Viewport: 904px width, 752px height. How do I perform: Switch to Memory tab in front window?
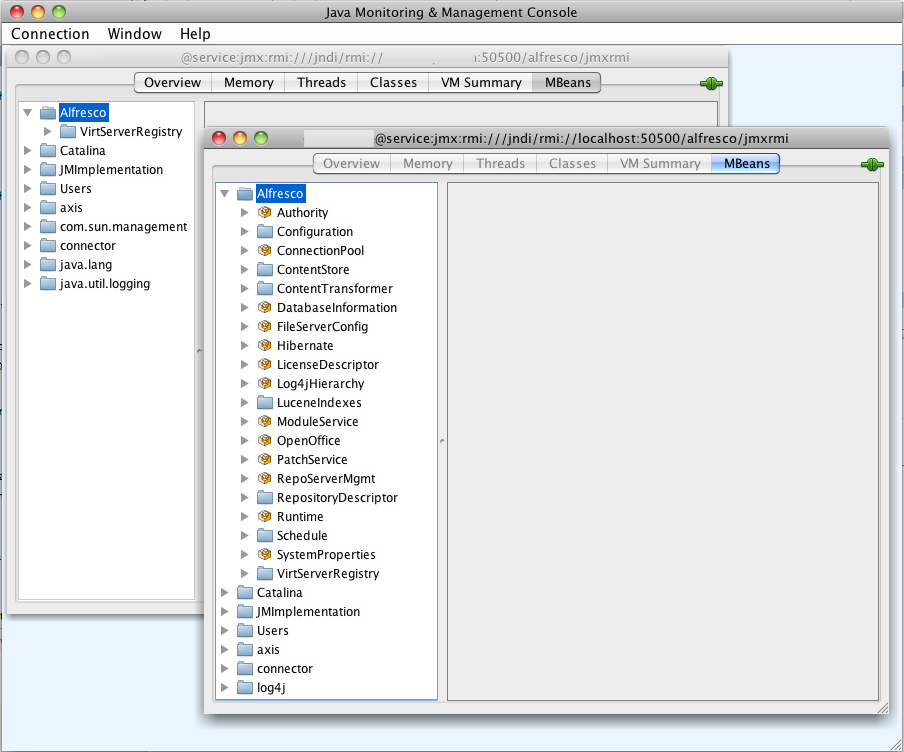pyautogui.click(x=427, y=164)
